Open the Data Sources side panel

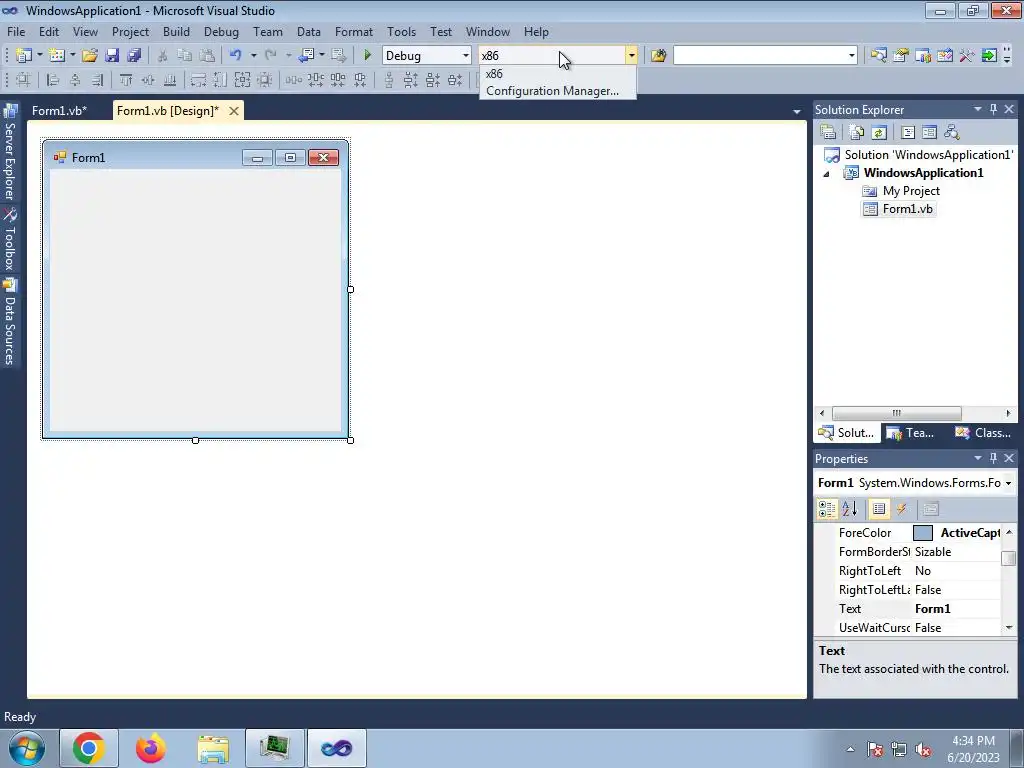point(10,321)
